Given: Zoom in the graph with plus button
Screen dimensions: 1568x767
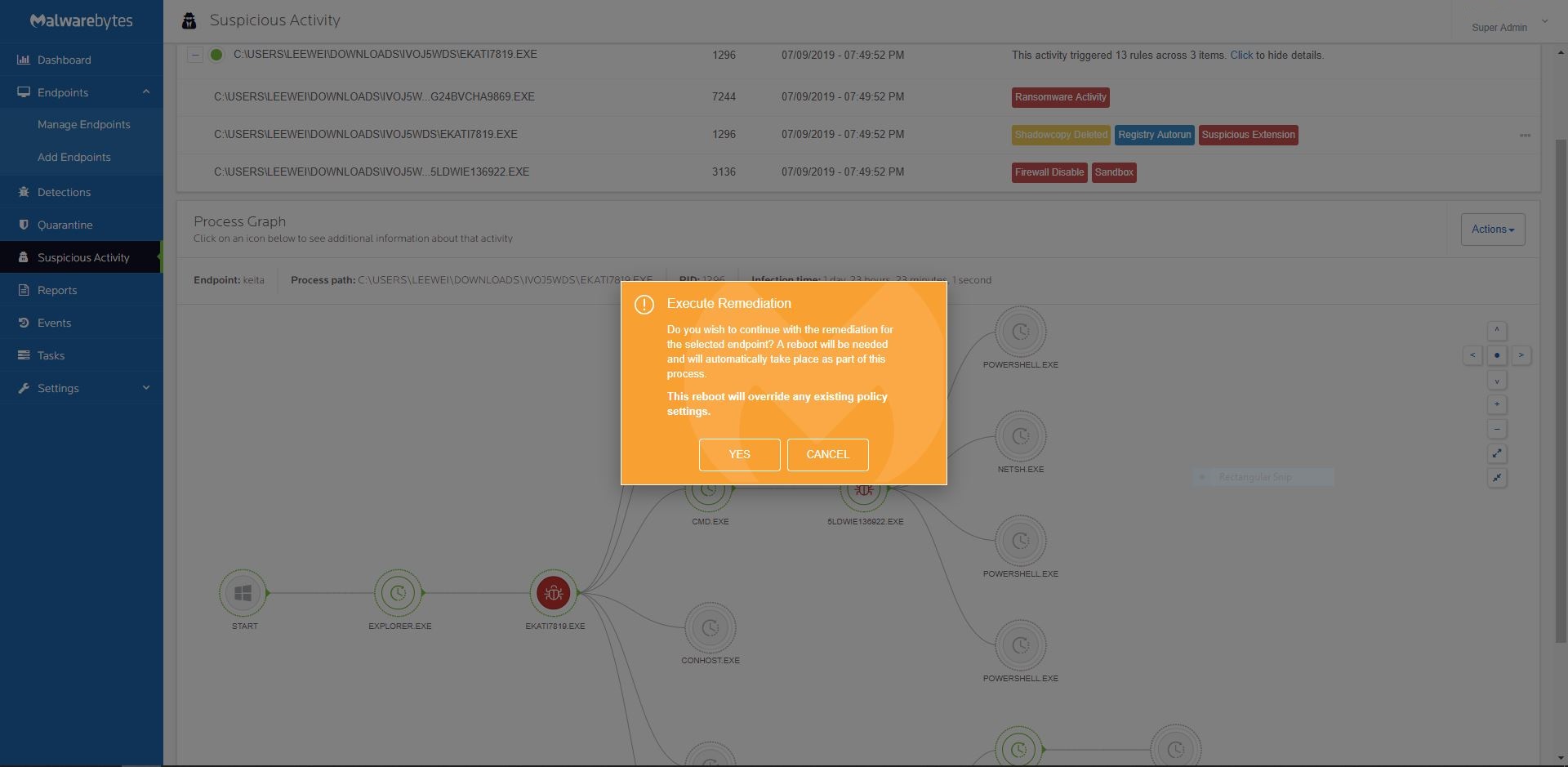Looking at the screenshot, I should click(x=1496, y=404).
